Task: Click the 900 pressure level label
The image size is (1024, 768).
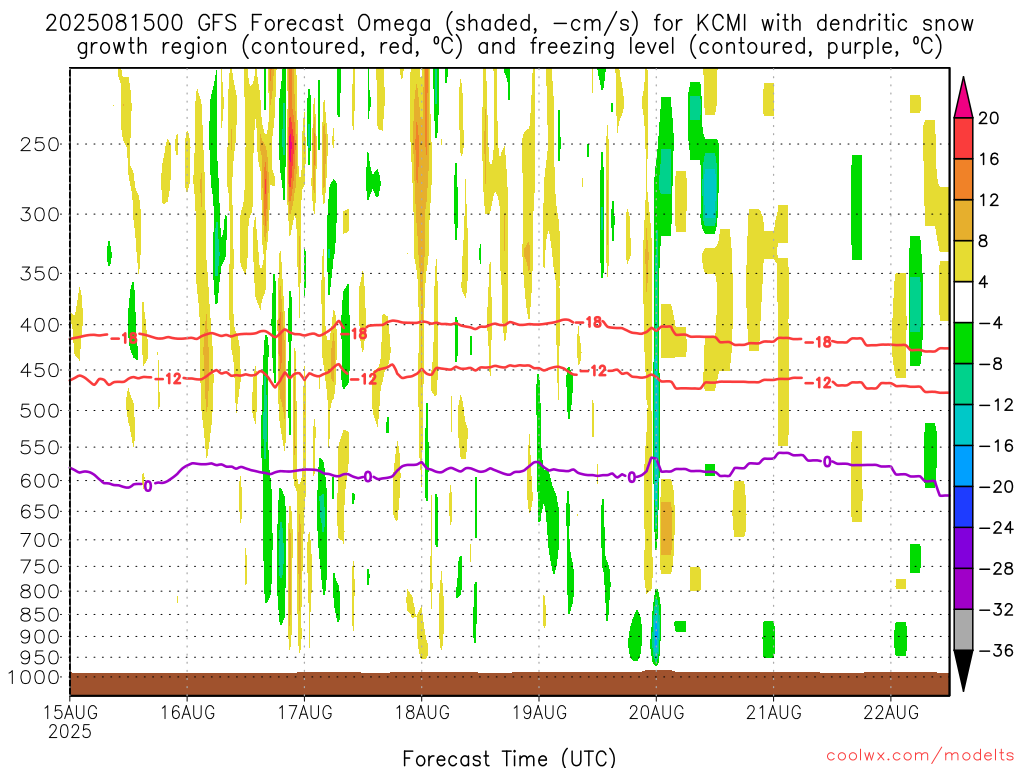Action: pos(40,637)
